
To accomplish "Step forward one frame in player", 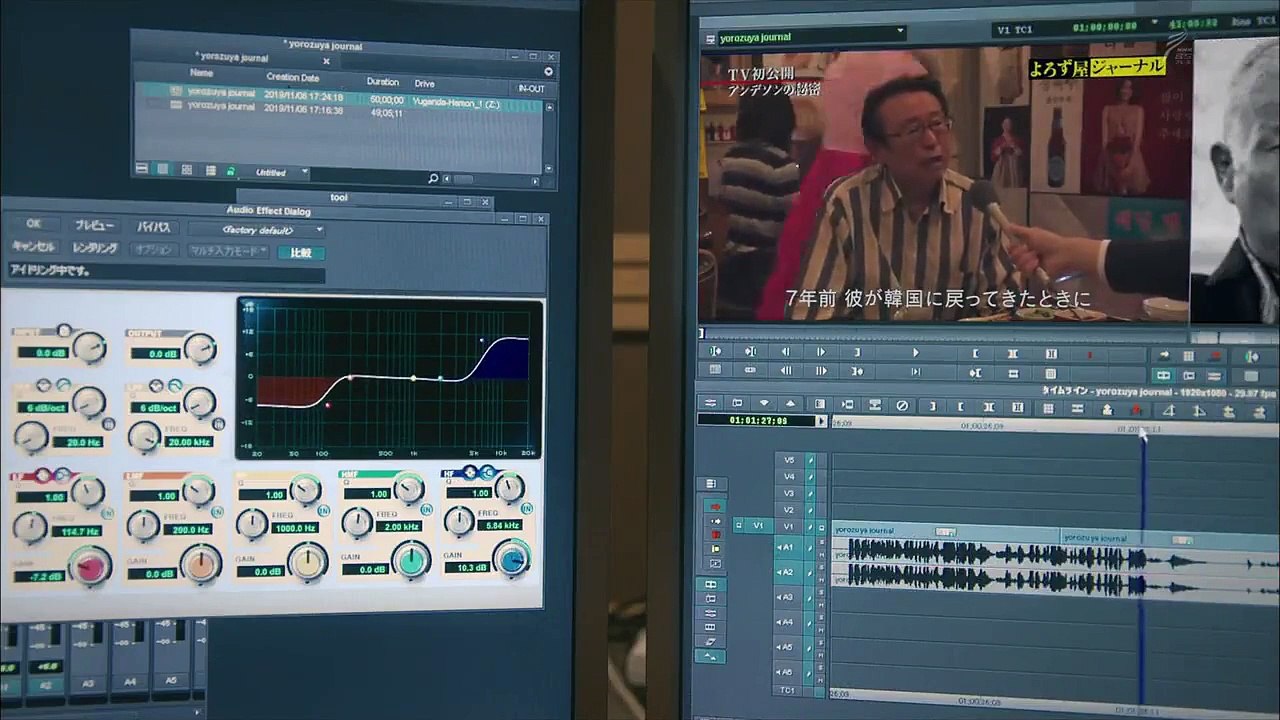I will (x=821, y=352).
